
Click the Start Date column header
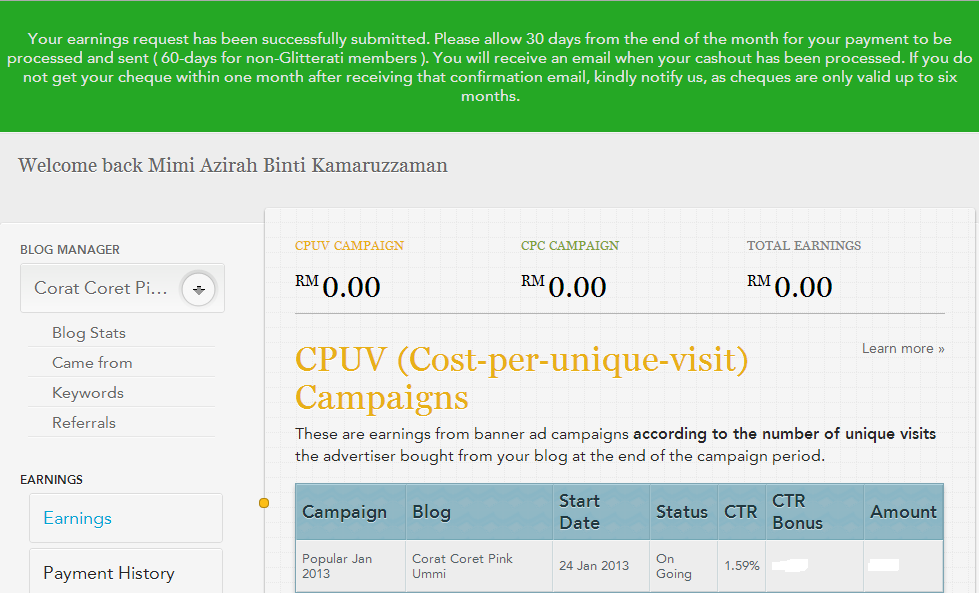580,512
